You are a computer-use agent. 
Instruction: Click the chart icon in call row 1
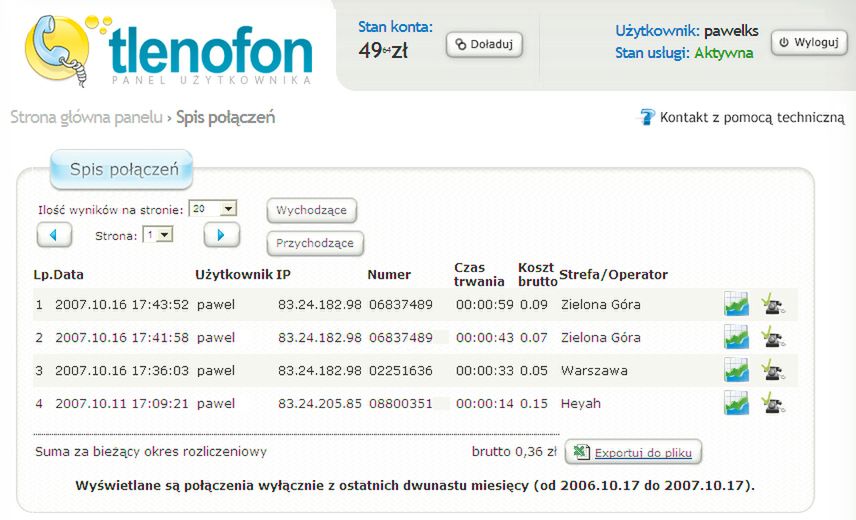pyautogui.click(x=736, y=304)
